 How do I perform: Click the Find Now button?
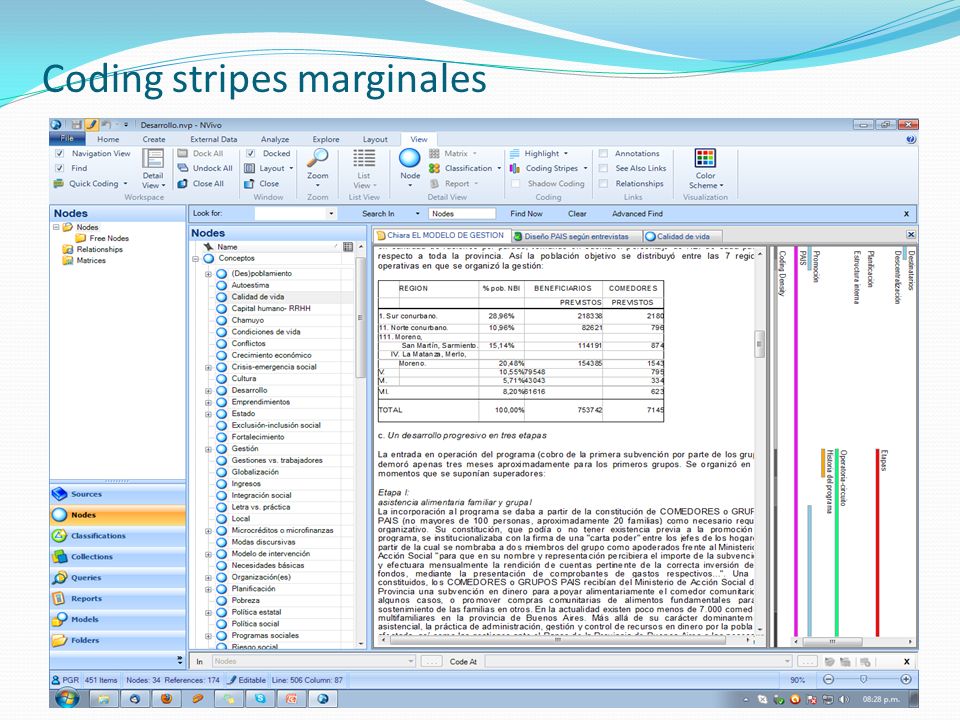pyautogui.click(x=527, y=214)
